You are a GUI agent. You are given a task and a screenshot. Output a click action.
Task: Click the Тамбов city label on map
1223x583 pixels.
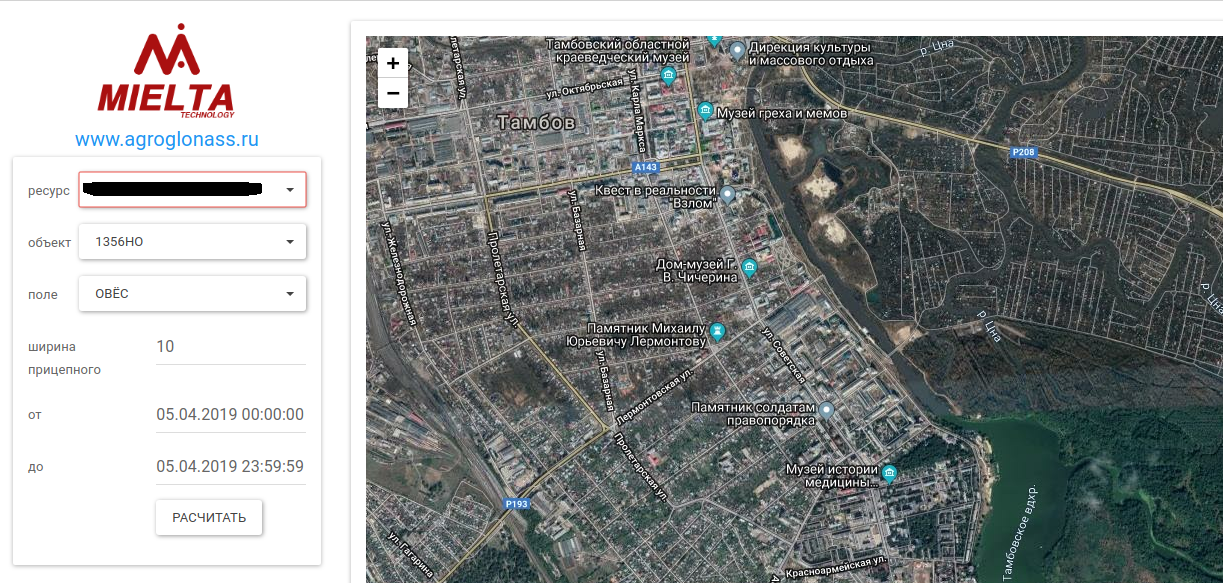tap(536, 123)
